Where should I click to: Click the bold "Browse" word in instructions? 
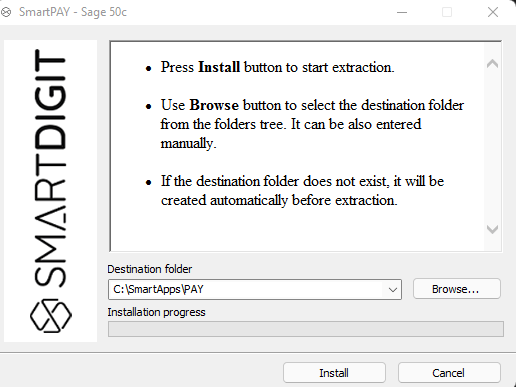coord(214,105)
